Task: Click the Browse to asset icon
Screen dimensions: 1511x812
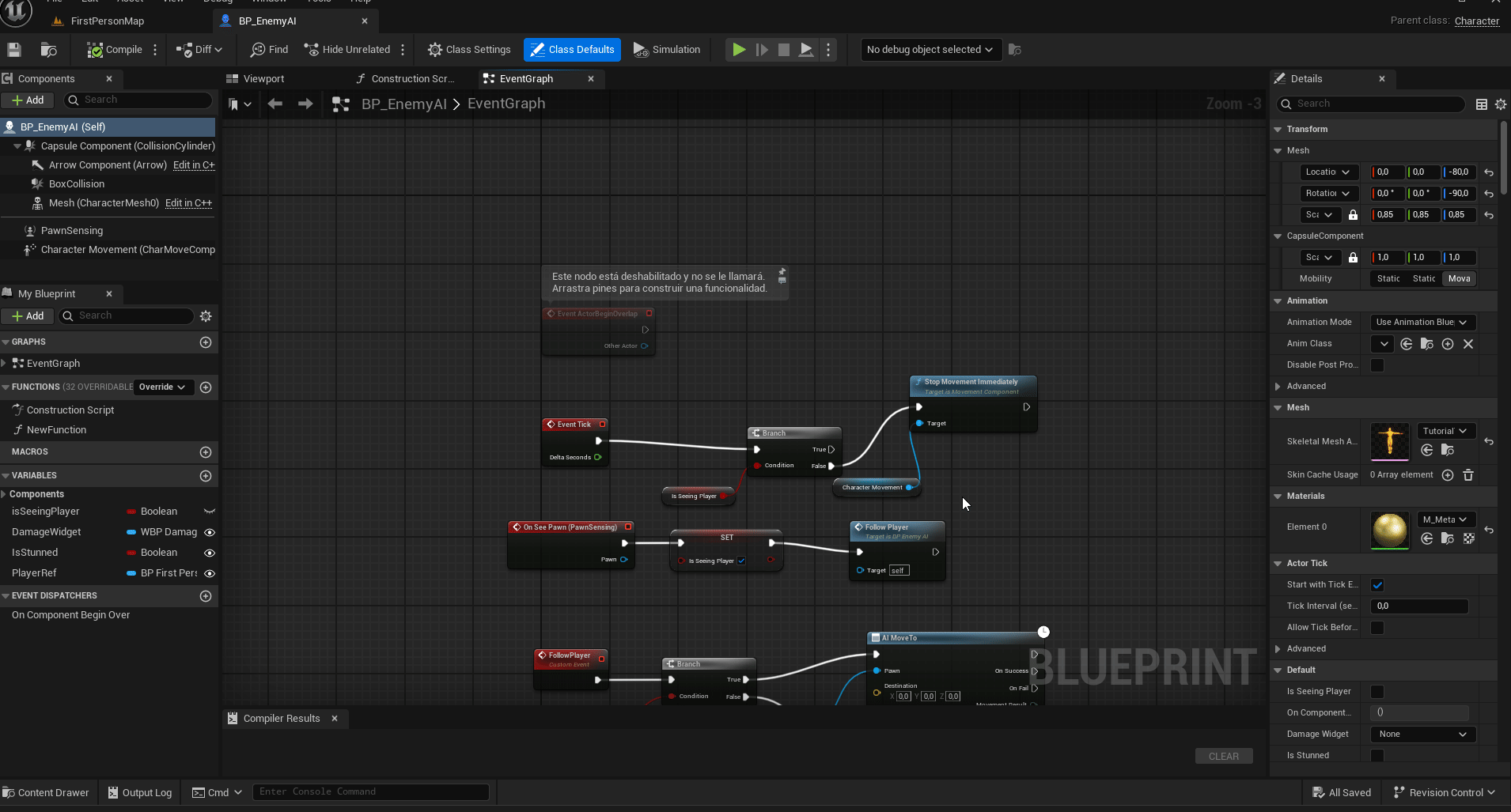Action: [x=48, y=50]
